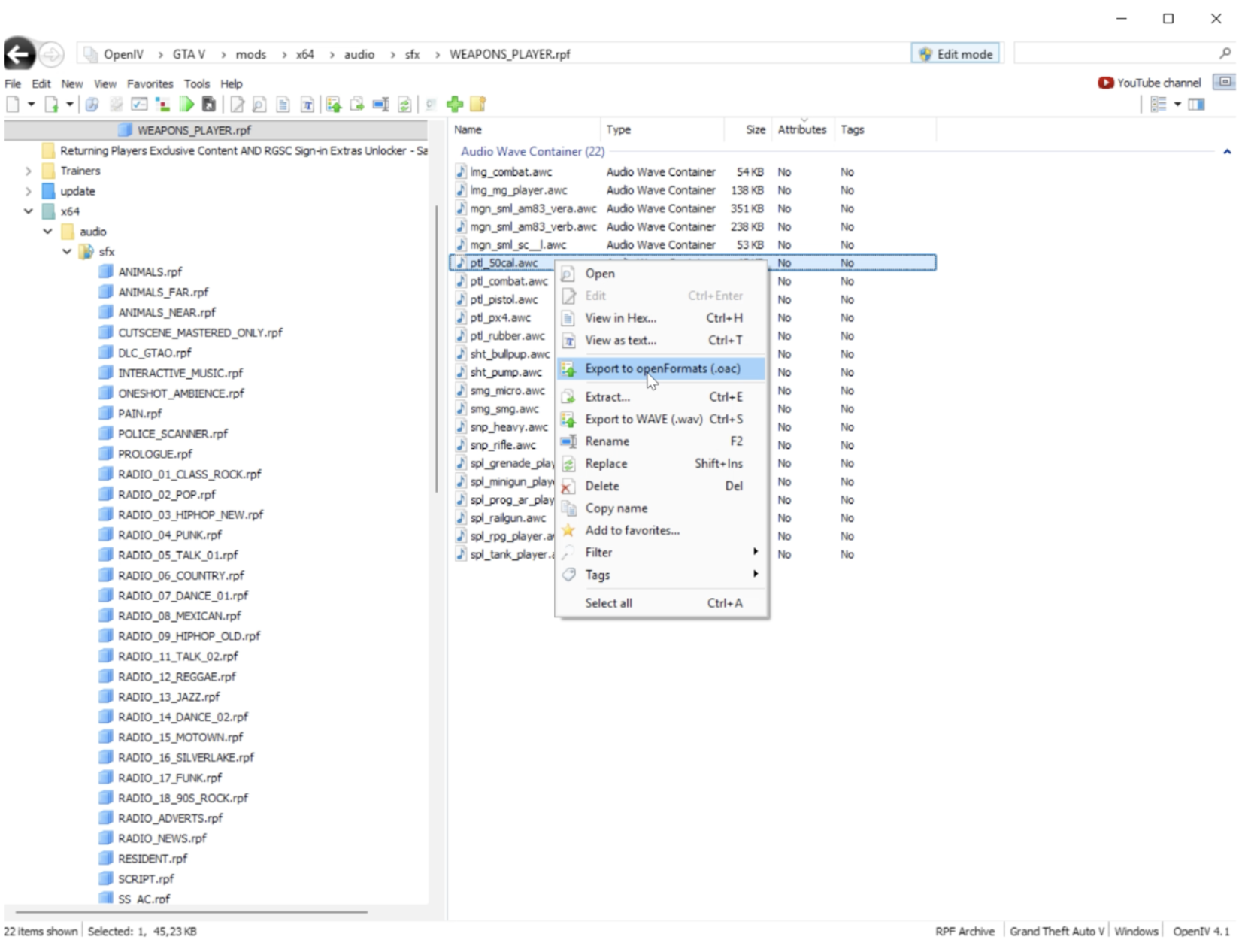Toggle Edit mode on

(x=956, y=53)
